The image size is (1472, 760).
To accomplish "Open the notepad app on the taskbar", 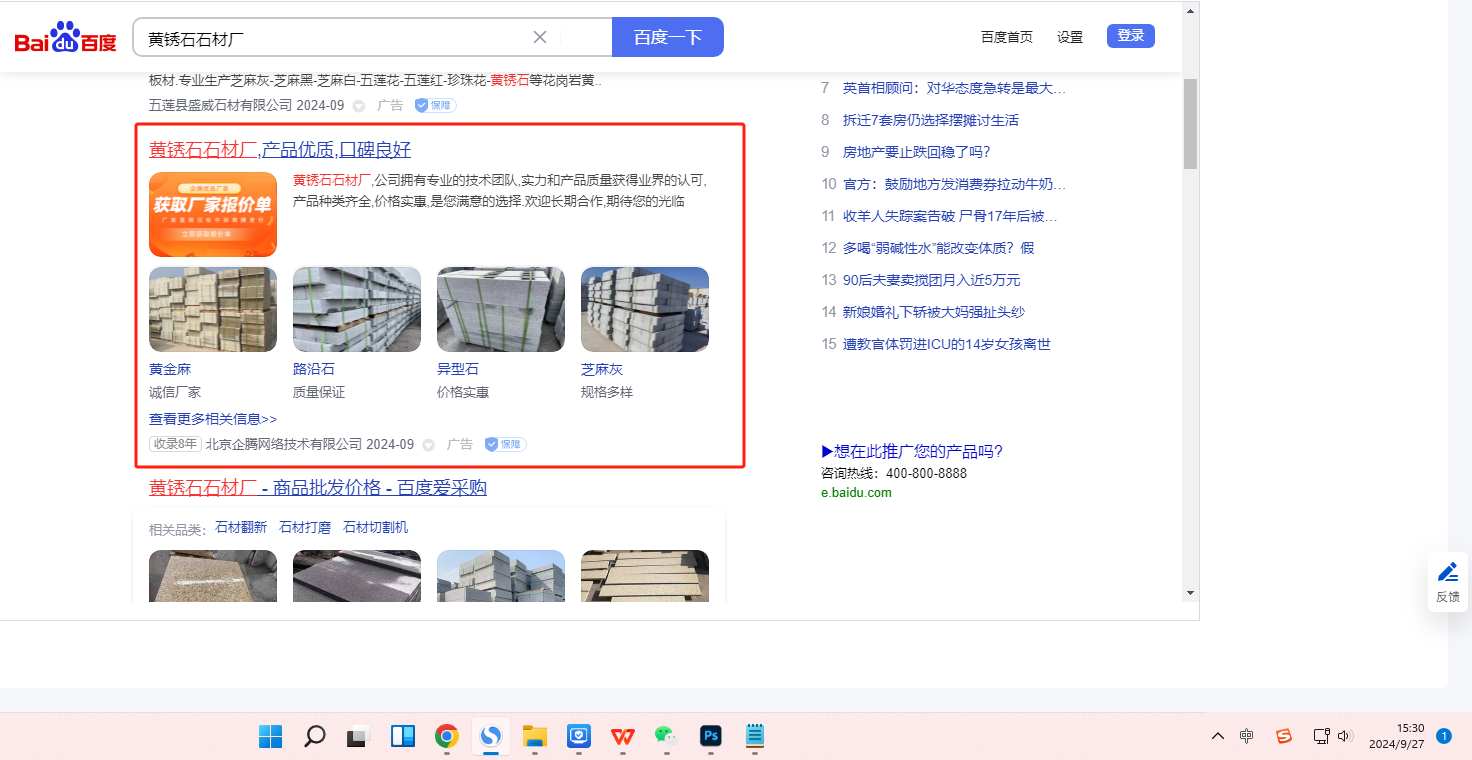I will pos(754,737).
